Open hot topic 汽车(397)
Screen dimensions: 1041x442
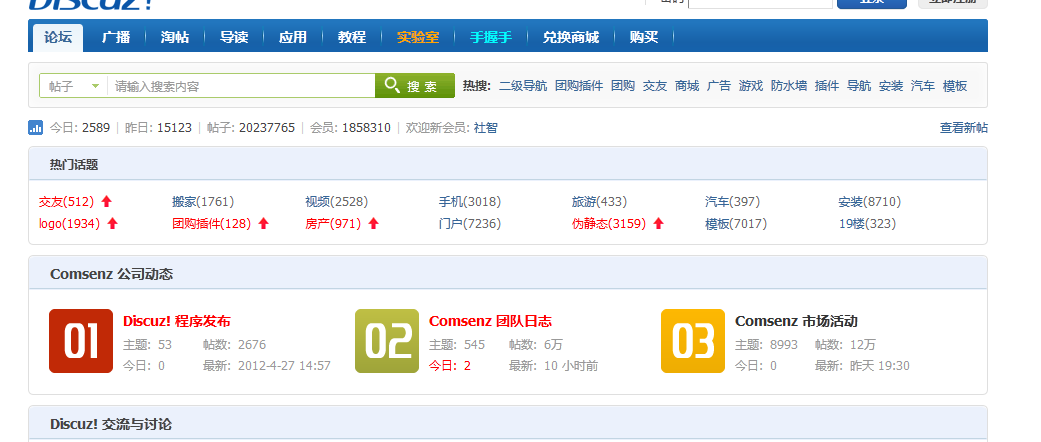point(732,202)
